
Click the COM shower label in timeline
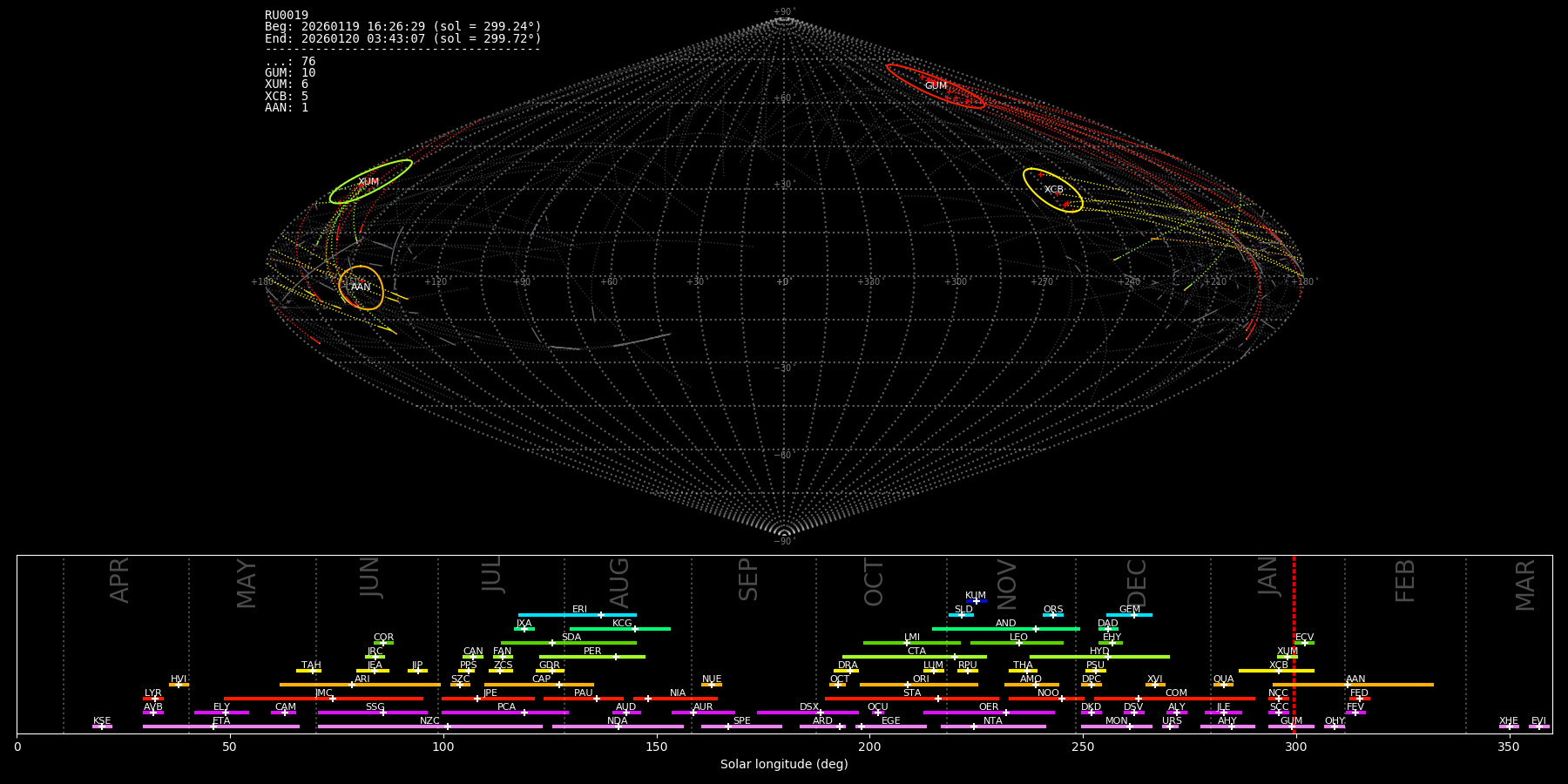pyautogui.click(x=1176, y=693)
